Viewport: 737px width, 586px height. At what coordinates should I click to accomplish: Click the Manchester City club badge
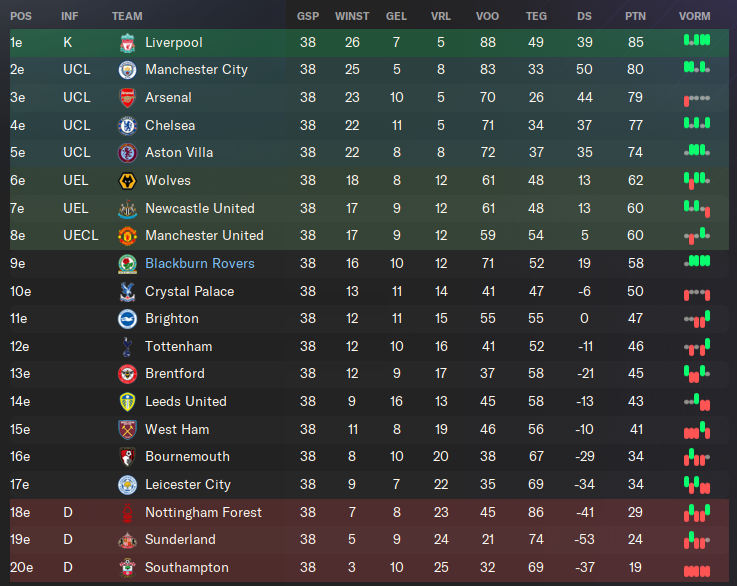[127, 70]
